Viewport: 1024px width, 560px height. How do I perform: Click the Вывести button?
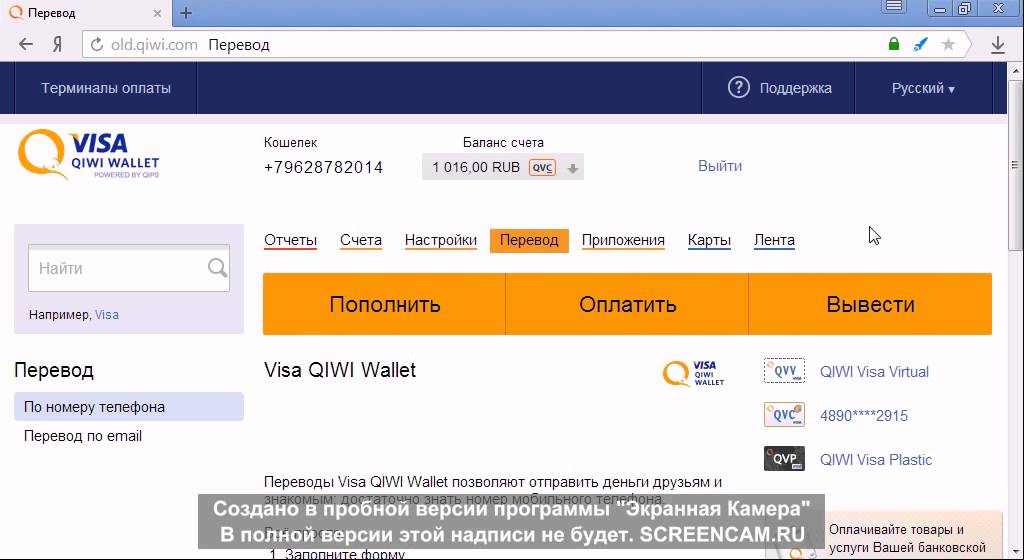point(871,304)
